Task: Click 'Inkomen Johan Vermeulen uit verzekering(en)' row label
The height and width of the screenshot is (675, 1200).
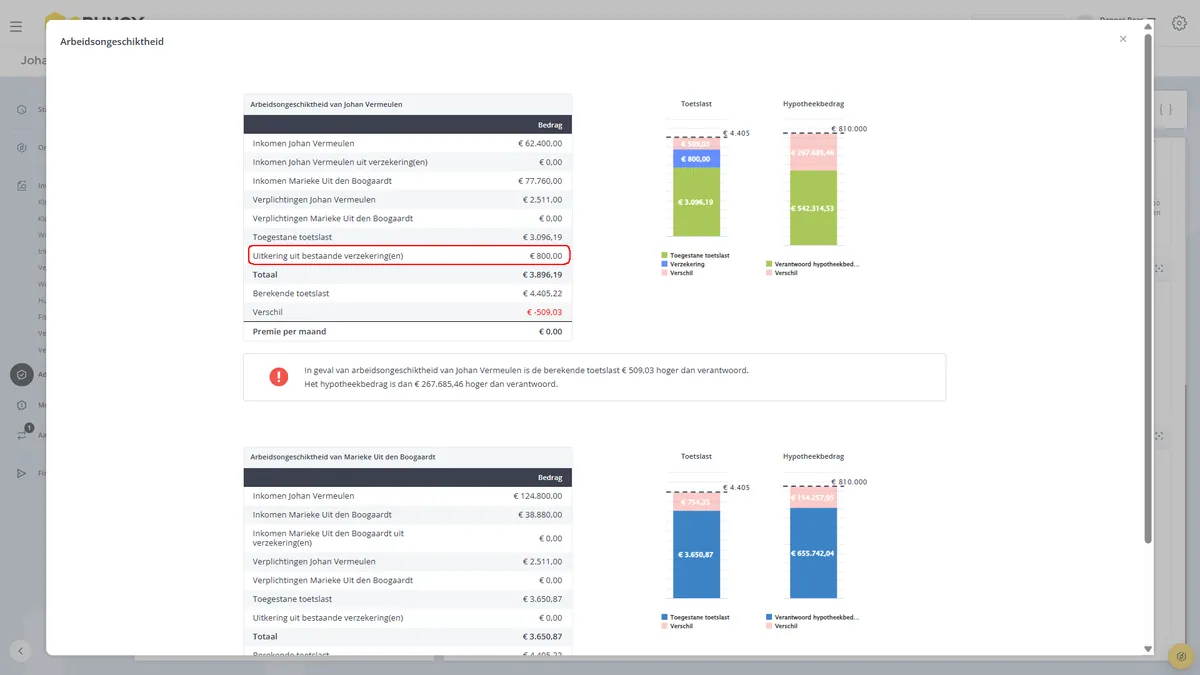Action: (x=340, y=162)
